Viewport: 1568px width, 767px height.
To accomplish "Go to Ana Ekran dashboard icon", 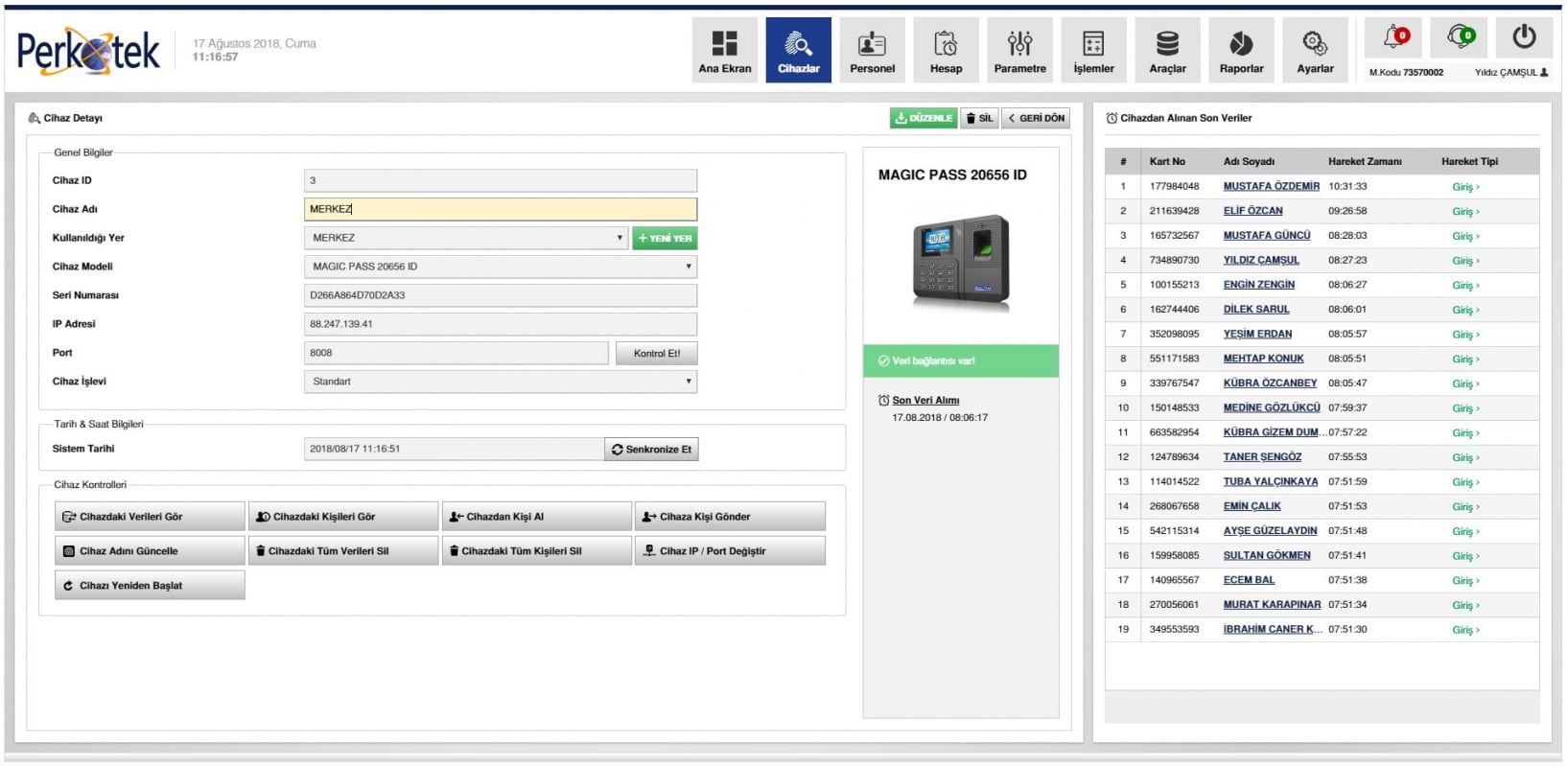I will (724, 44).
